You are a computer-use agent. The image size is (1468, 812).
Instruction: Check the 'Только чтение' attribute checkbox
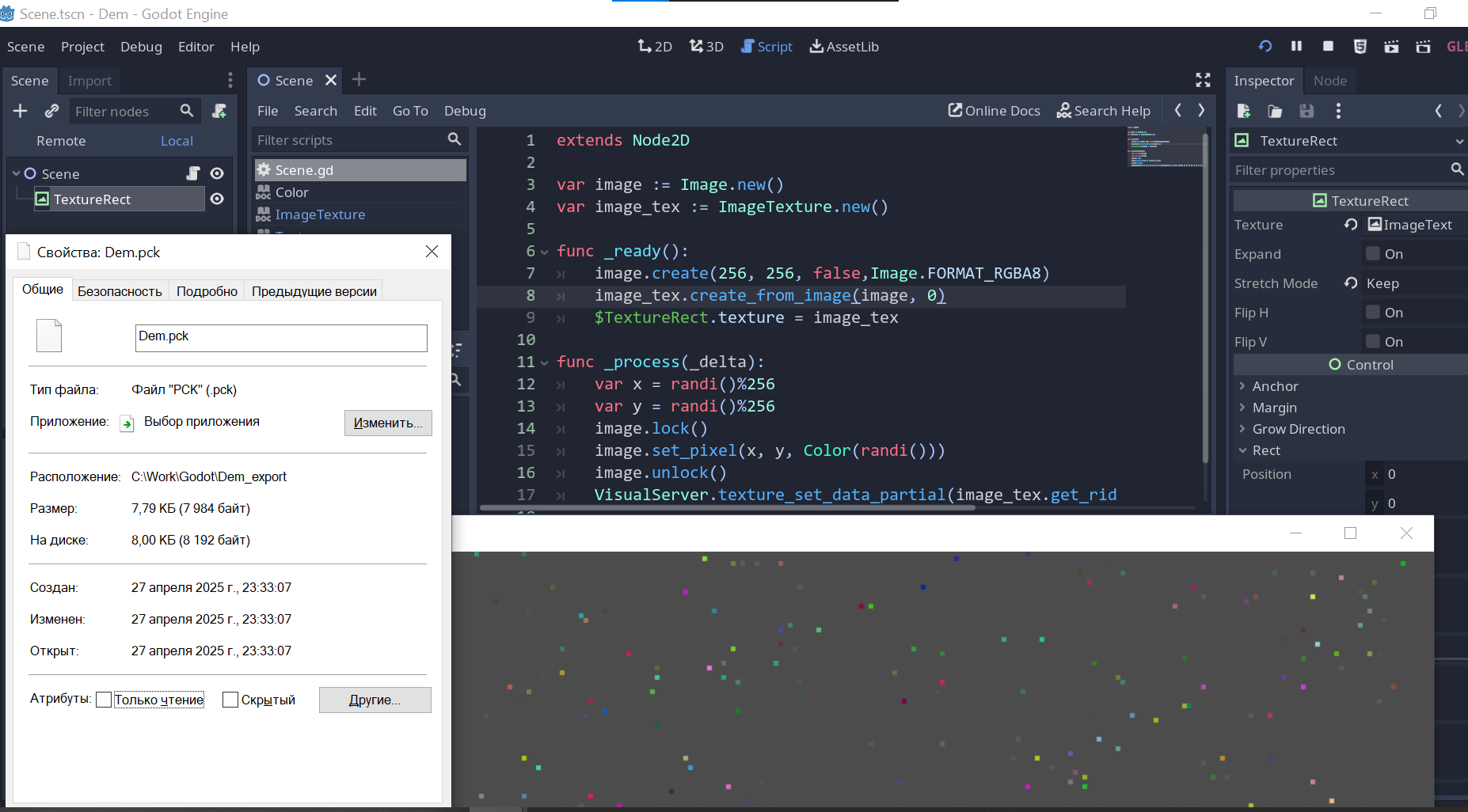[x=104, y=700]
